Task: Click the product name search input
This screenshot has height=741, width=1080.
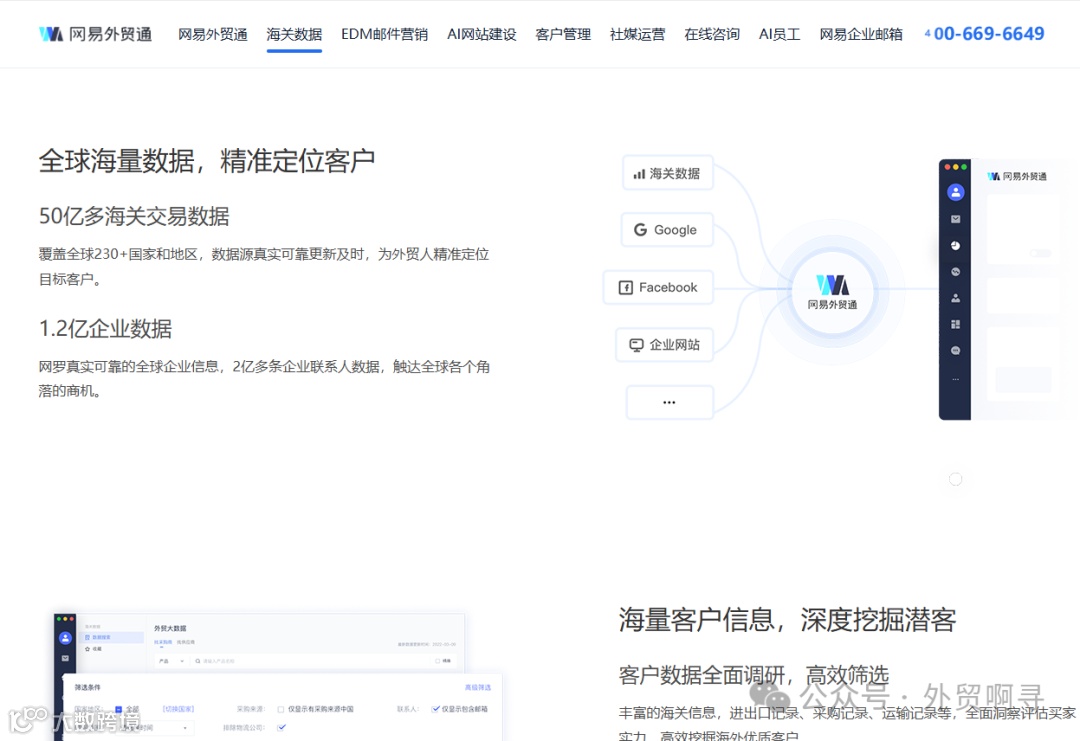Action: pos(310,661)
